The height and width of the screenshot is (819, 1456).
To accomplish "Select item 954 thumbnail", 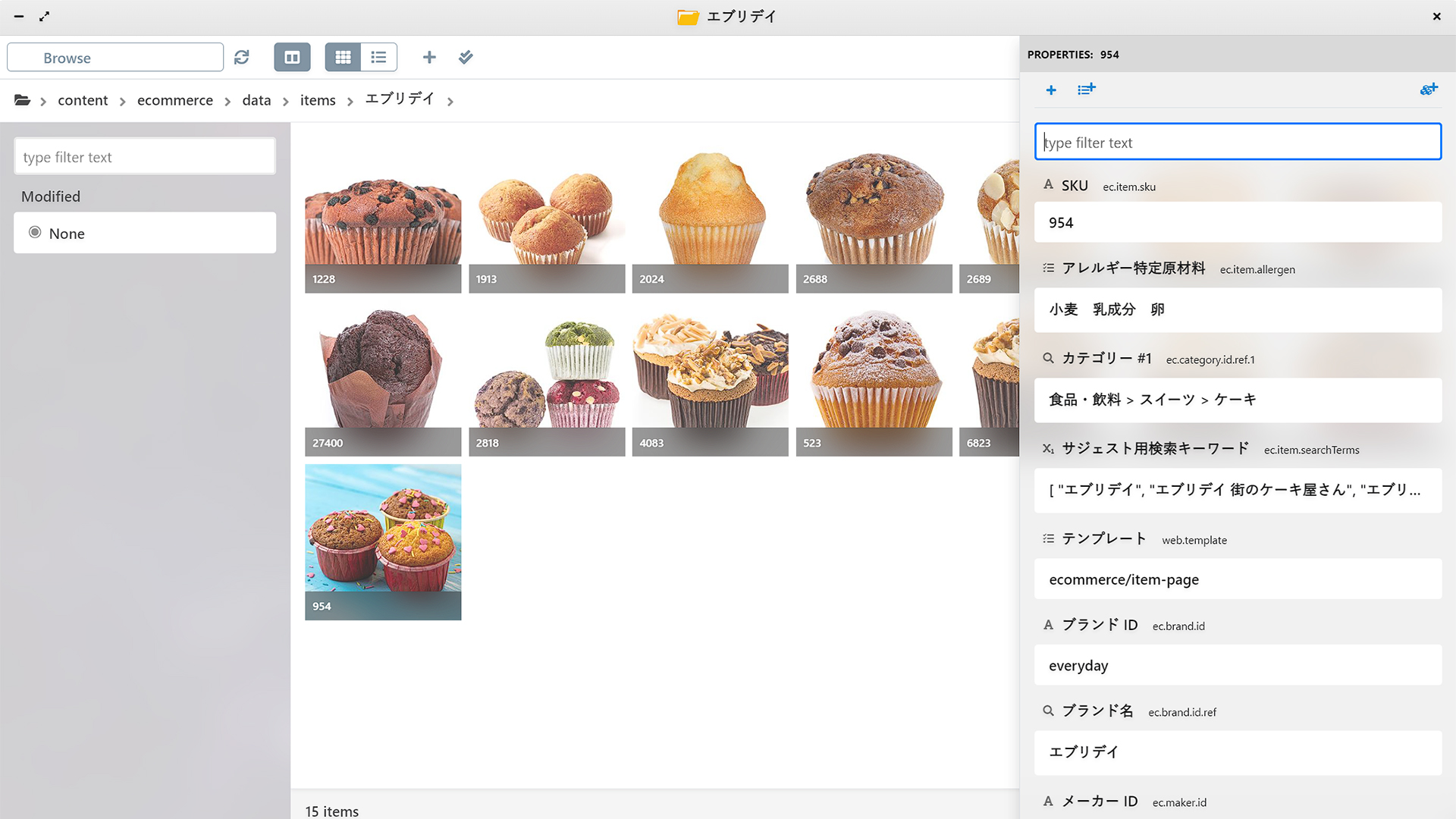I will [383, 542].
